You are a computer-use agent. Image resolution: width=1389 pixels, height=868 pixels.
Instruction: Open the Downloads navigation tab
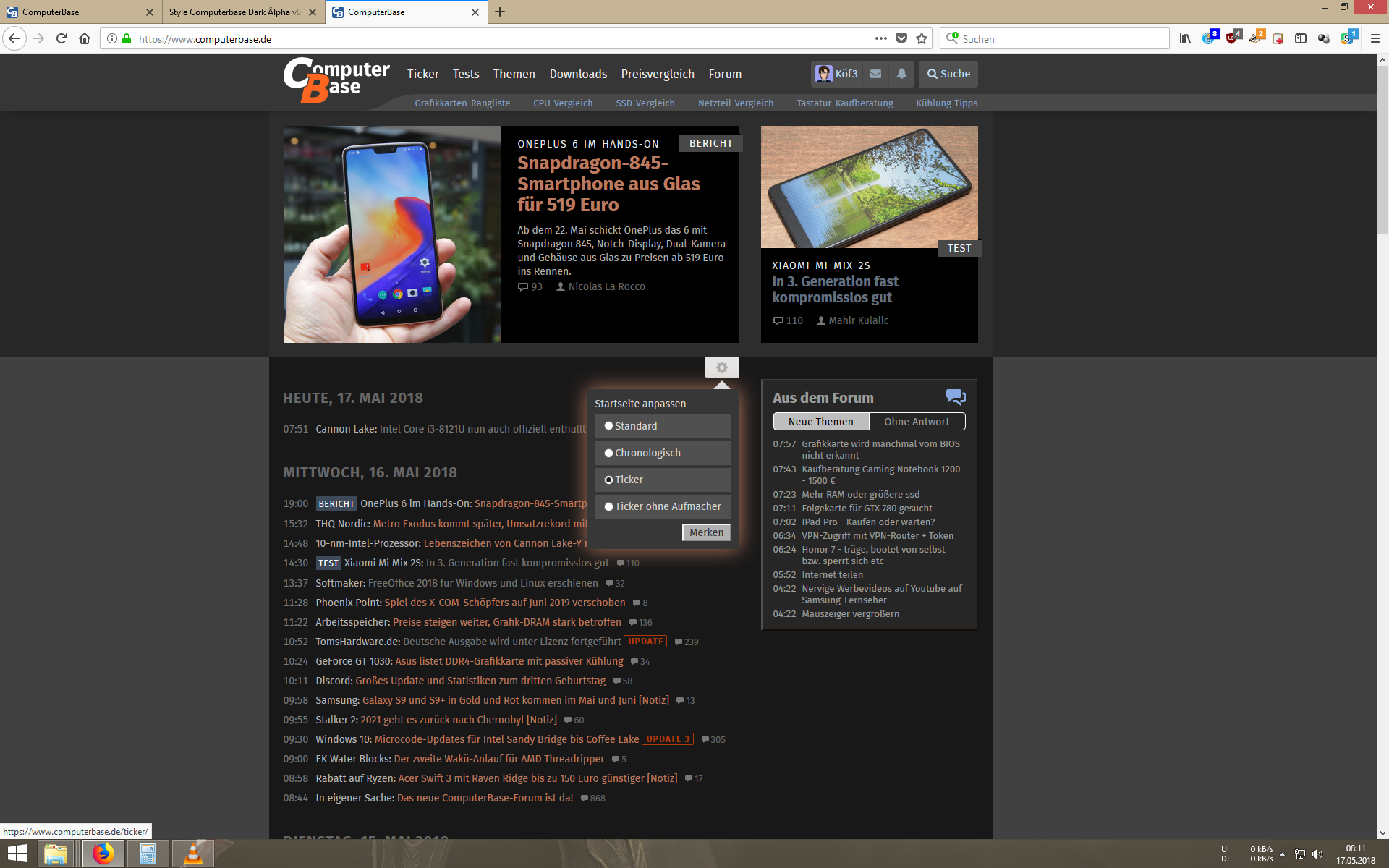[579, 73]
